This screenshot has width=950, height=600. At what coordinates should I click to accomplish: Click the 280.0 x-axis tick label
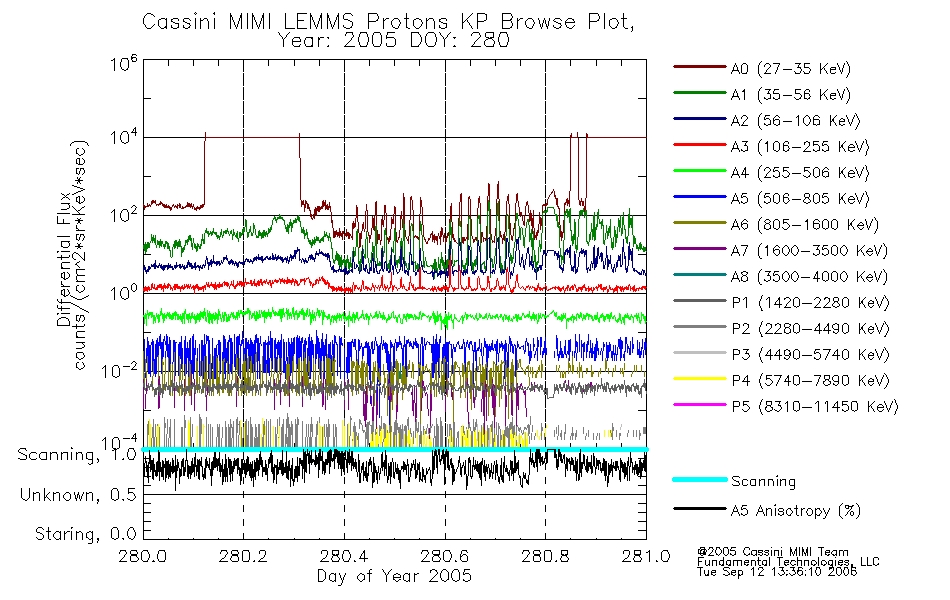click(143, 556)
